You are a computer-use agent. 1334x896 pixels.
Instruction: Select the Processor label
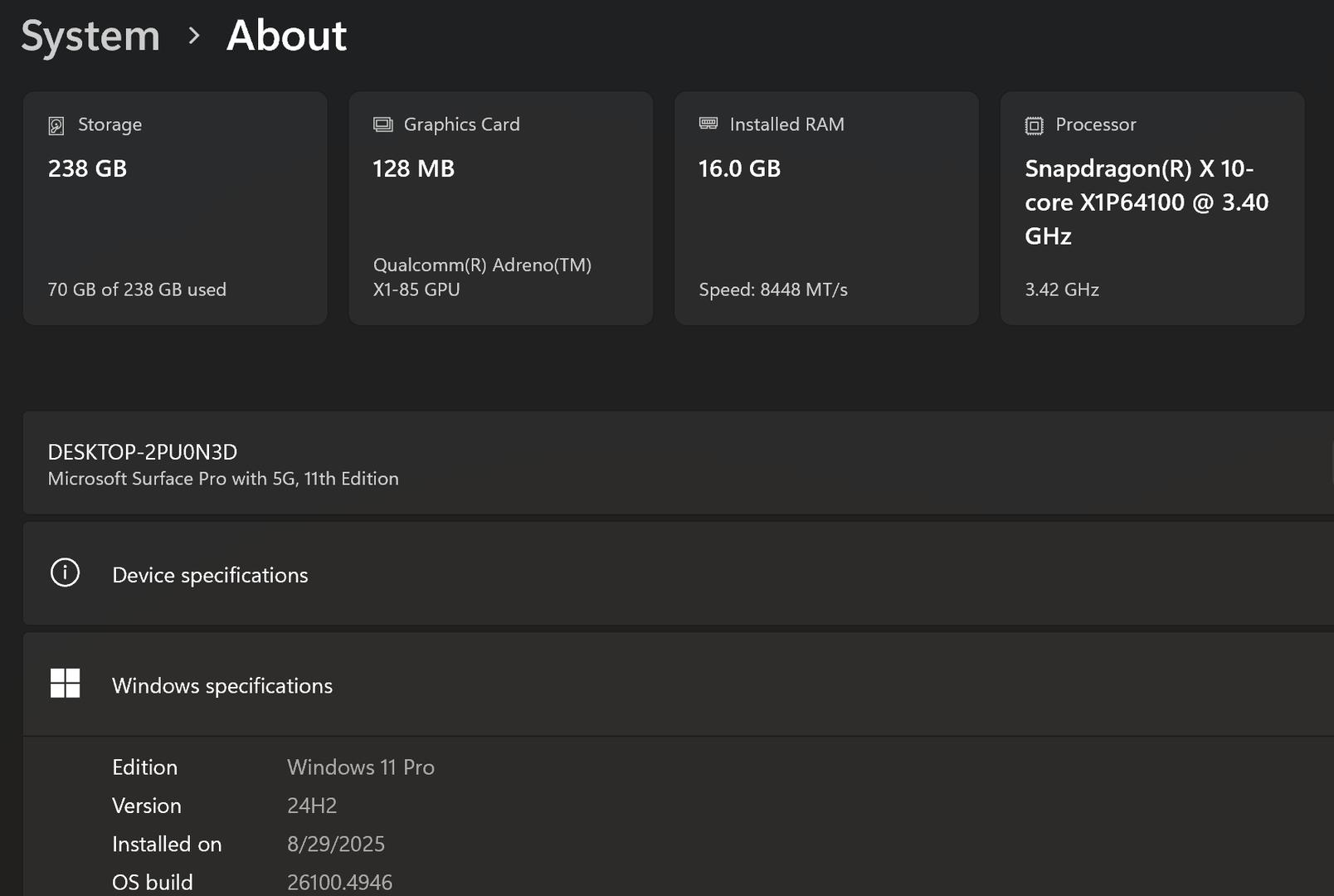point(1095,124)
